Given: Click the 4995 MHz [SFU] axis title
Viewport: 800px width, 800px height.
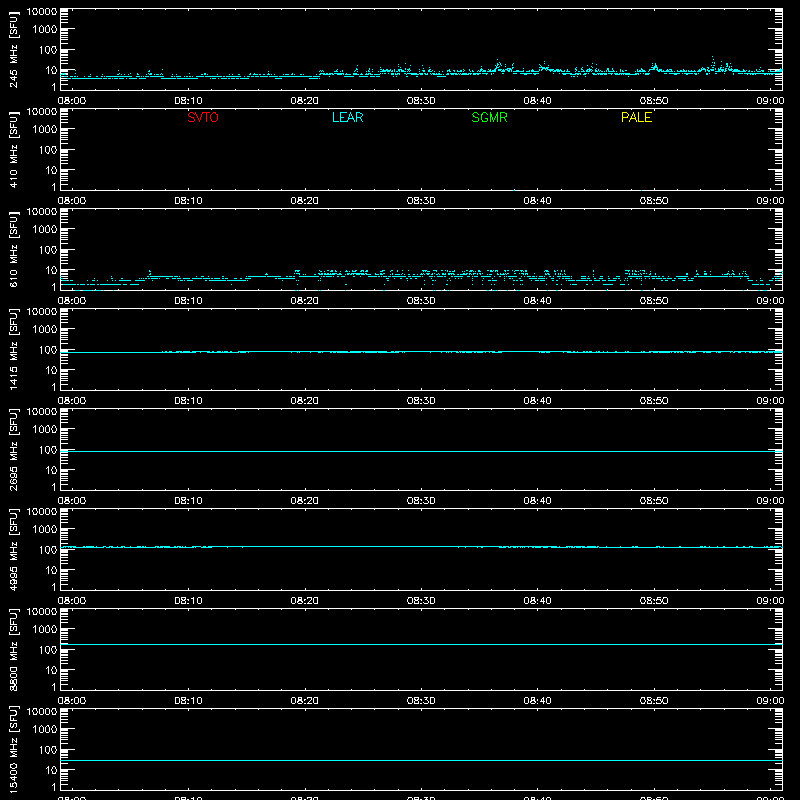Looking at the screenshot, I should coord(14,549).
